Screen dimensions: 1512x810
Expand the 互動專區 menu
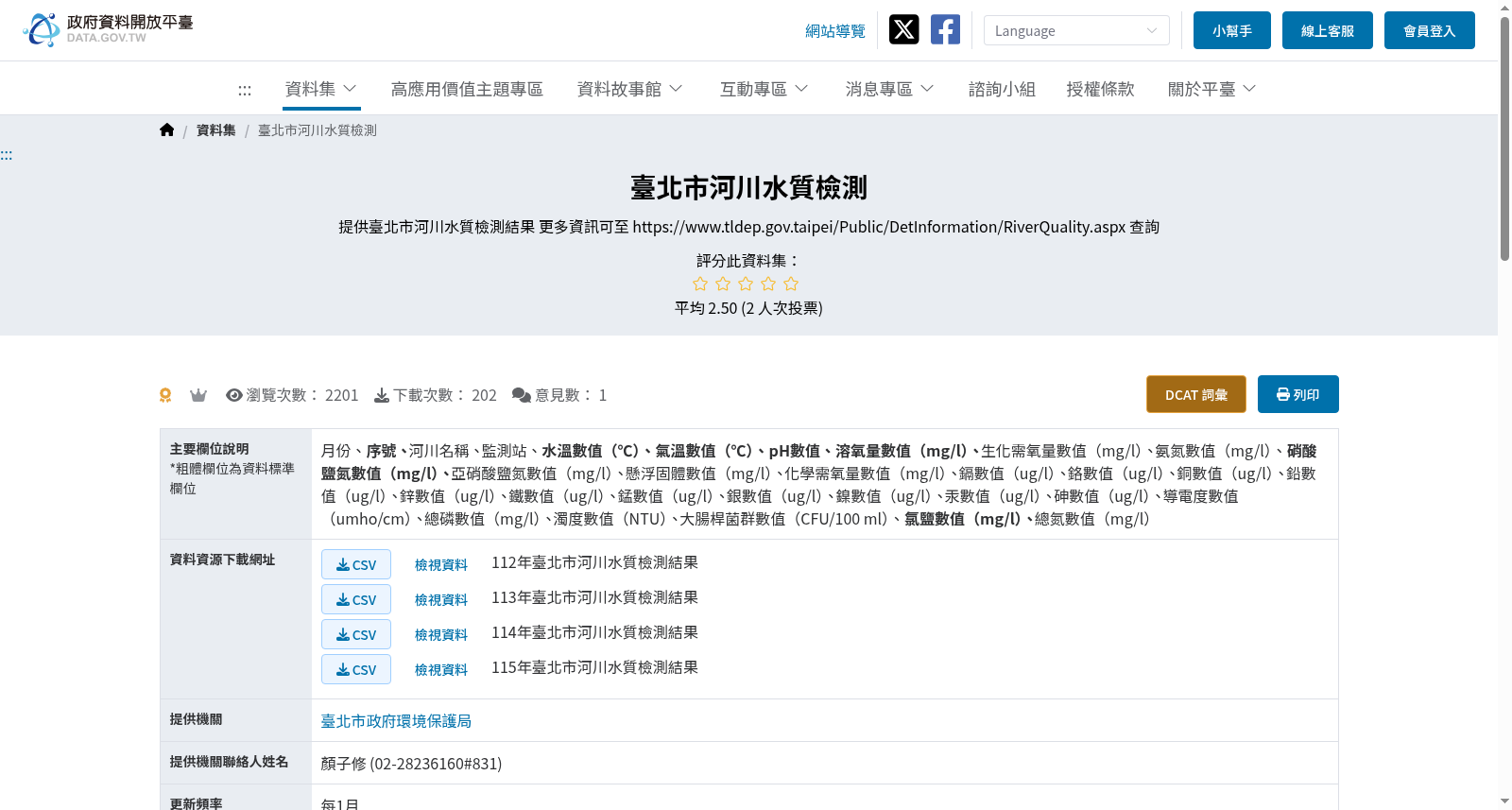(x=764, y=89)
